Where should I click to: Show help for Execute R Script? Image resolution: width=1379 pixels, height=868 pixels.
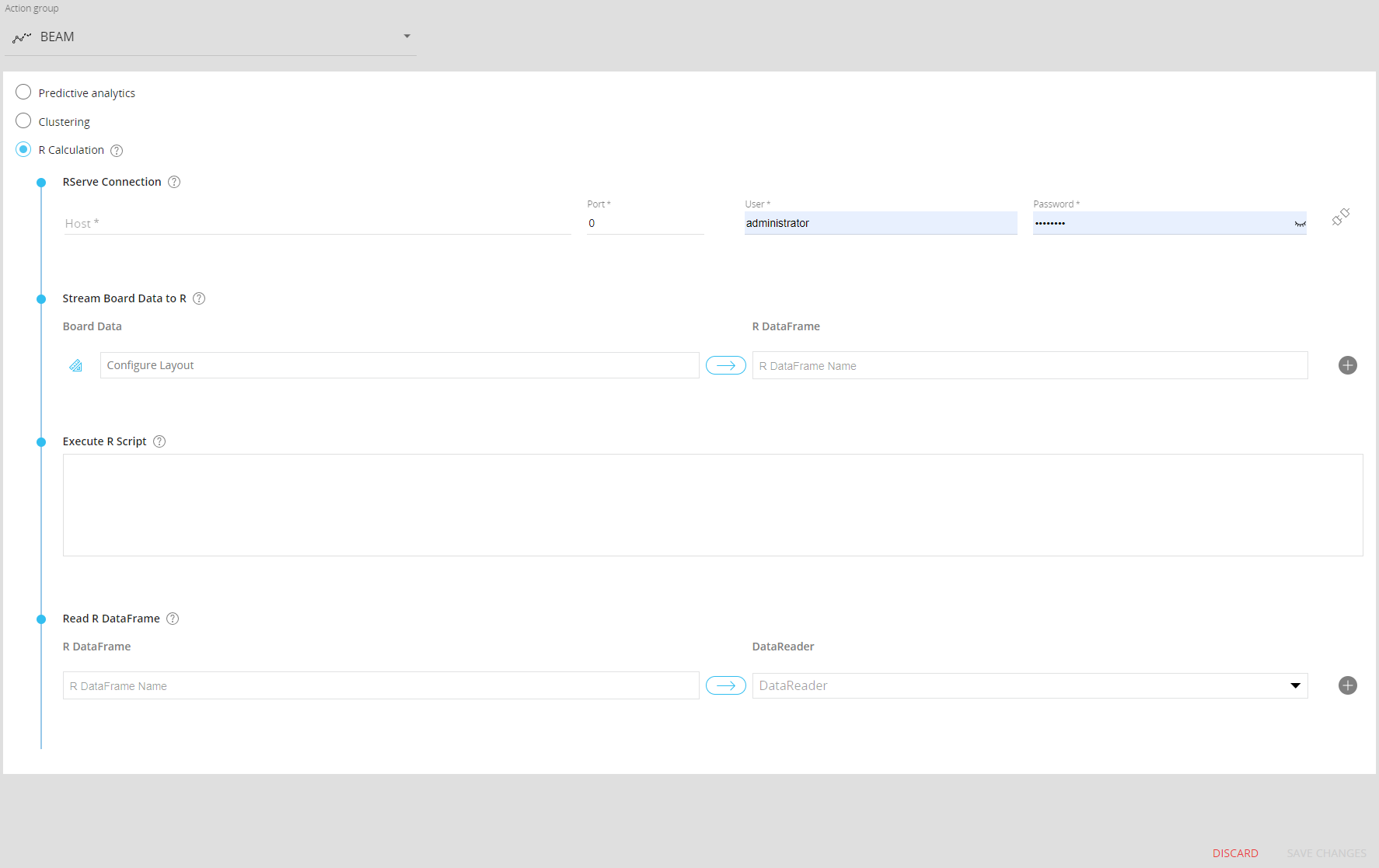pos(159,441)
